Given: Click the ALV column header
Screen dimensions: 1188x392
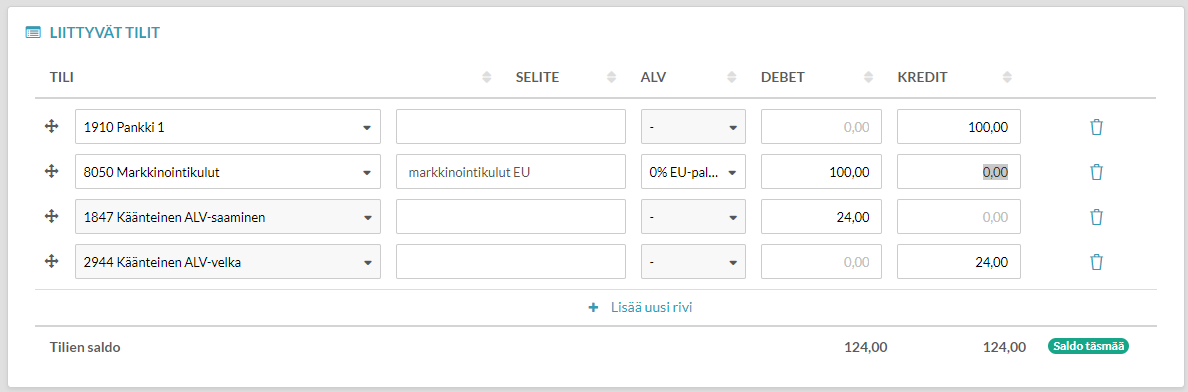Looking at the screenshot, I should coord(652,77).
